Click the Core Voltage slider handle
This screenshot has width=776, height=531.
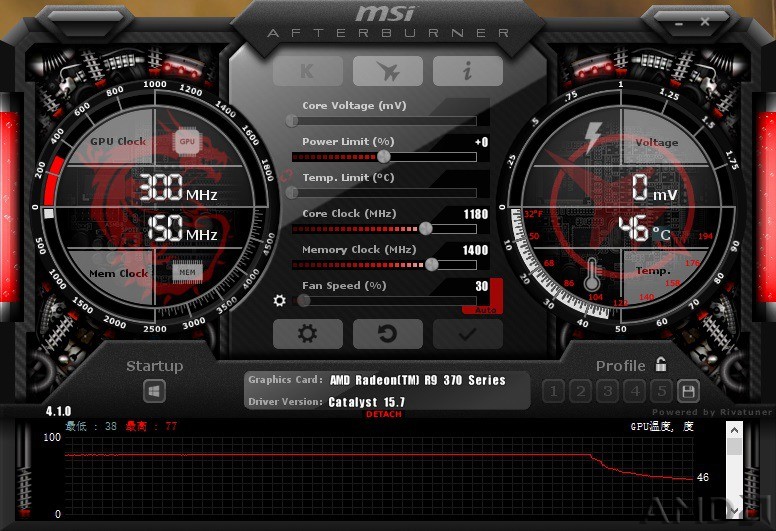tap(292, 121)
